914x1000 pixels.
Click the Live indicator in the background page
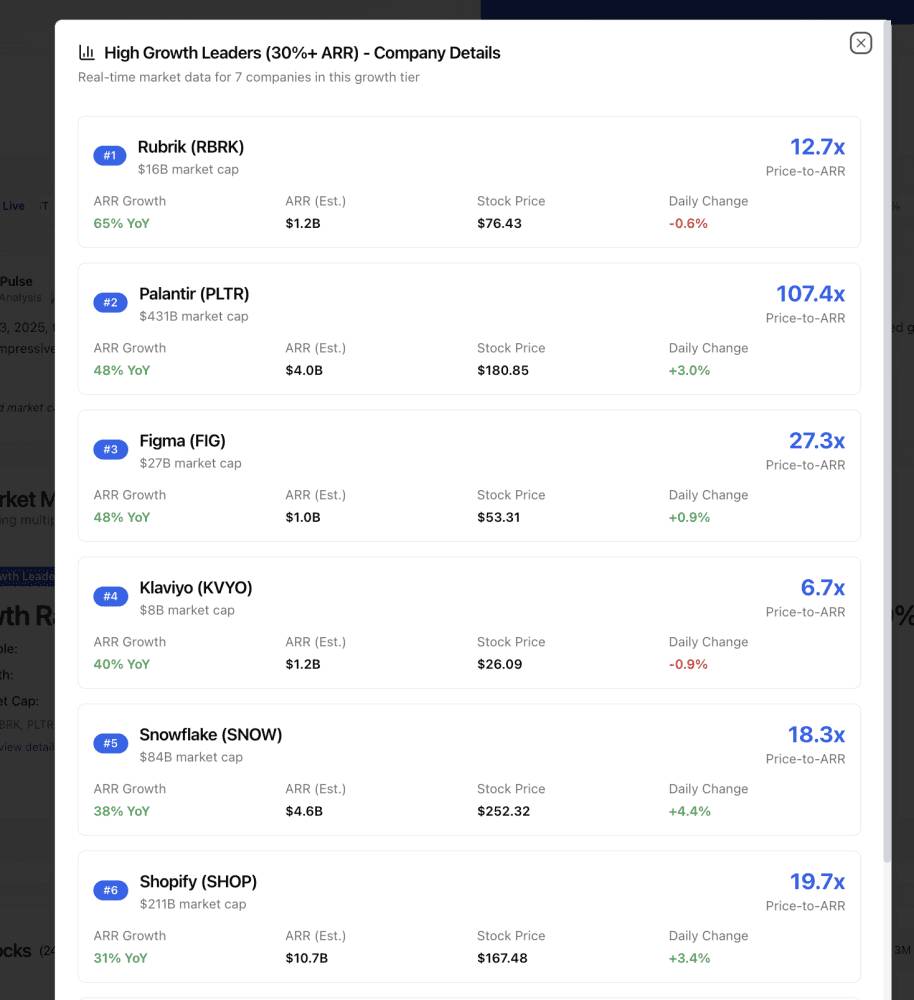[x=13, y=206]
